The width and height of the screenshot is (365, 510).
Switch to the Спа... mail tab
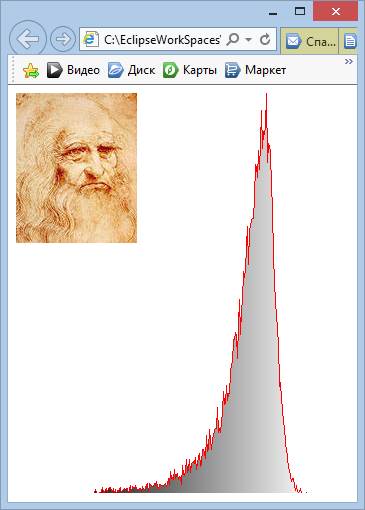point(310,41)
